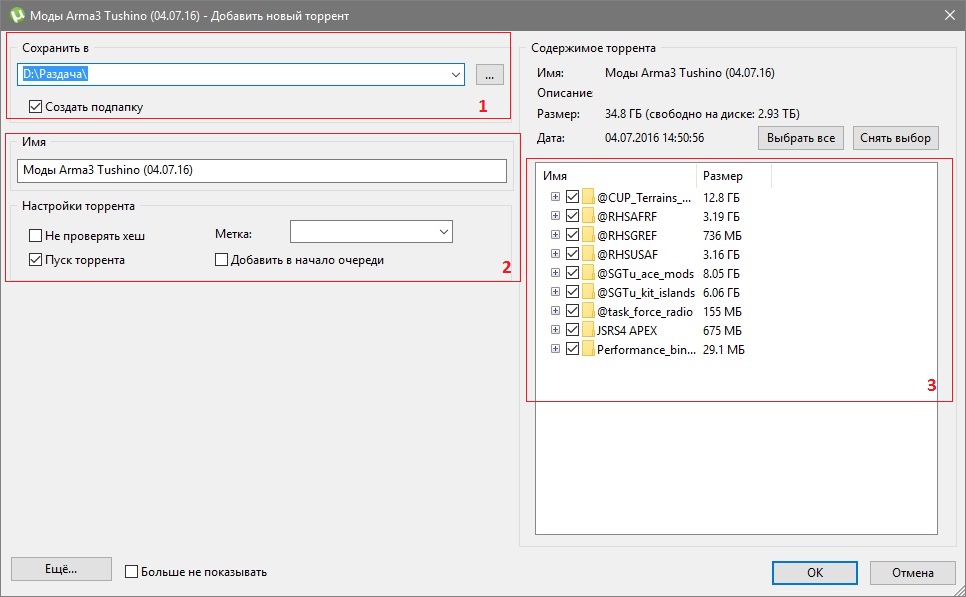Click the @SGTu_kit_islands folder icon
The image size is (966, 597).
(x=588, y=292)
